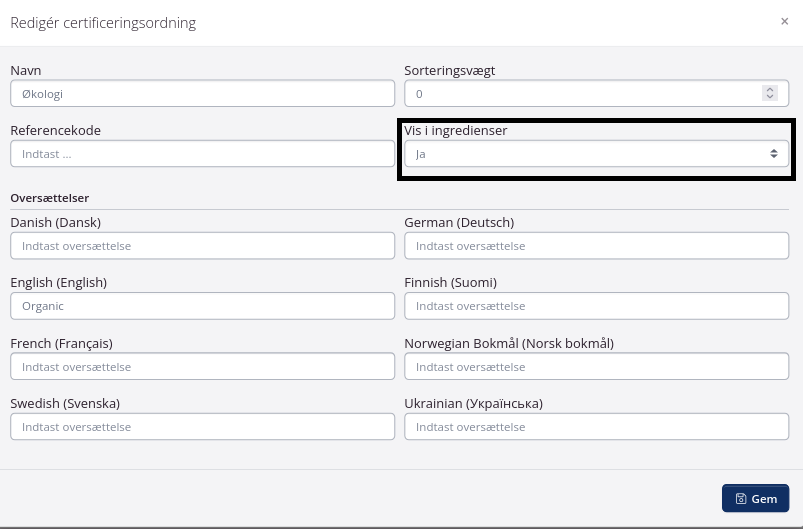803x529 pixels.
Task: Select the Ukrainian (Українська) translation field
Action: pos(596,427)
